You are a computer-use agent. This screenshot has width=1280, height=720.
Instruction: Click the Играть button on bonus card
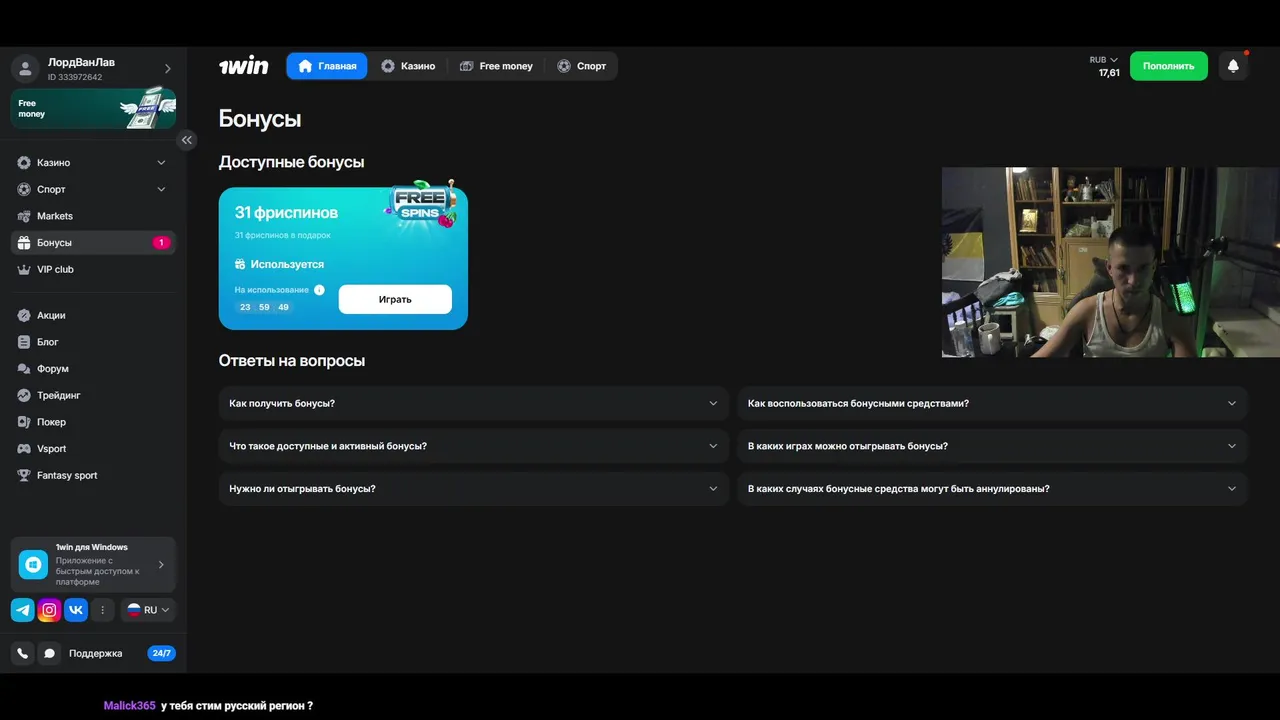pos(395,299)
